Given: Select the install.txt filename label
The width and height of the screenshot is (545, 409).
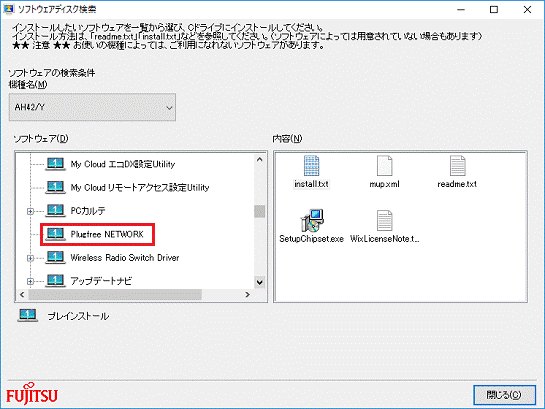Looking at the screenshot, I should tap(311, 184).
